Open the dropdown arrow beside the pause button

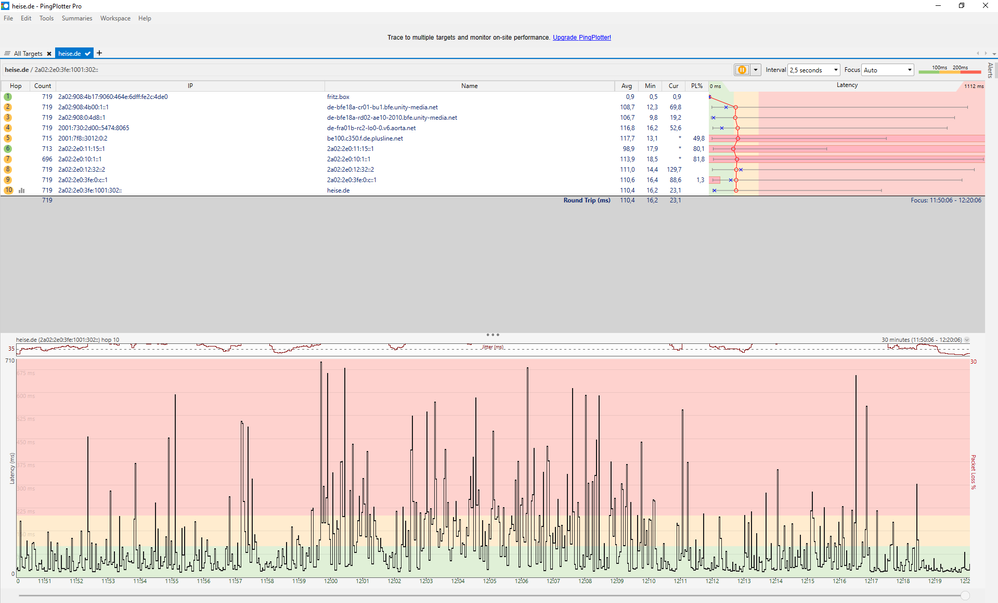click(756, 70)
